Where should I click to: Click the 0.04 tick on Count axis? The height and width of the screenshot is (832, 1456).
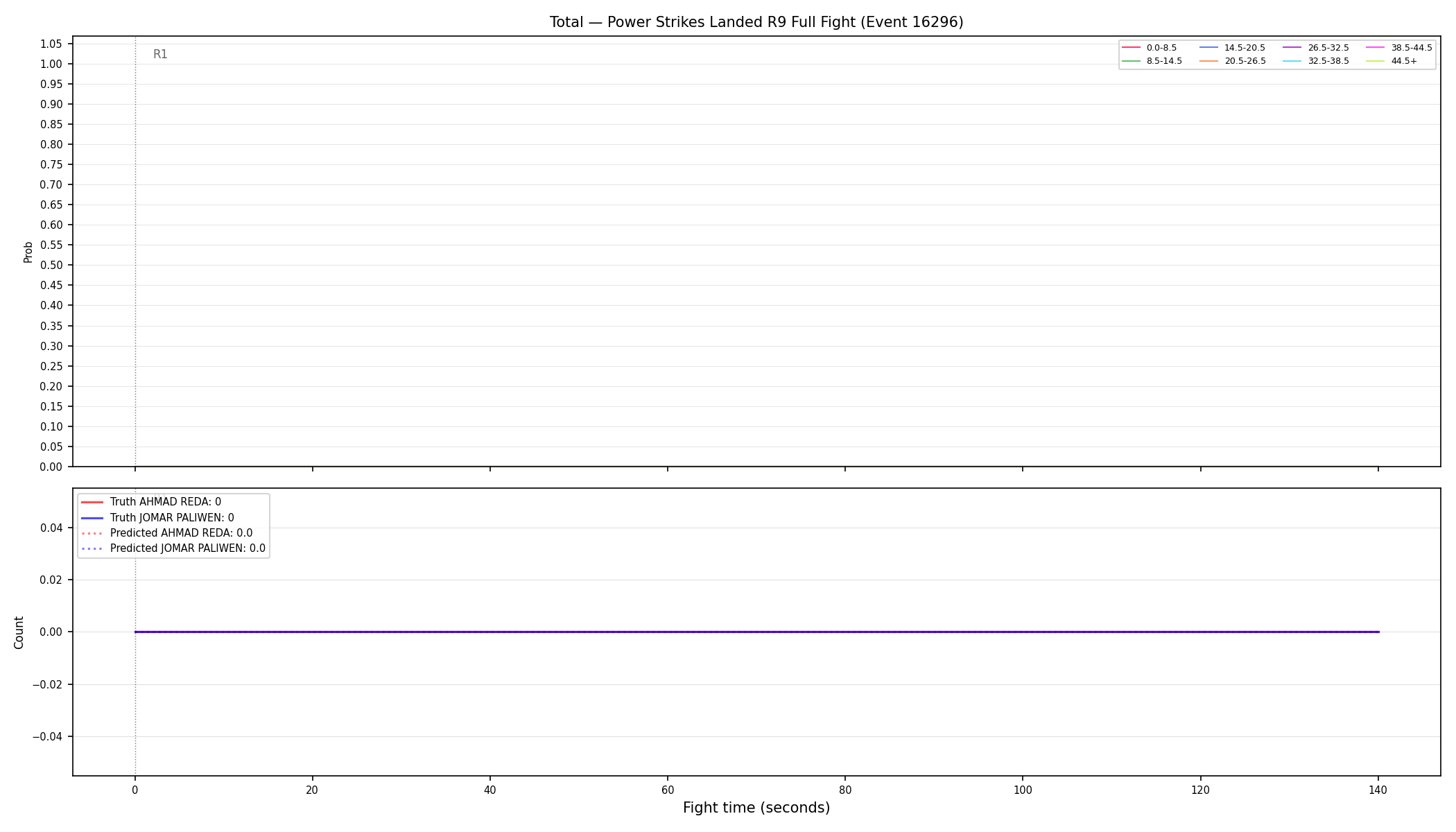(x=51, y=528)
